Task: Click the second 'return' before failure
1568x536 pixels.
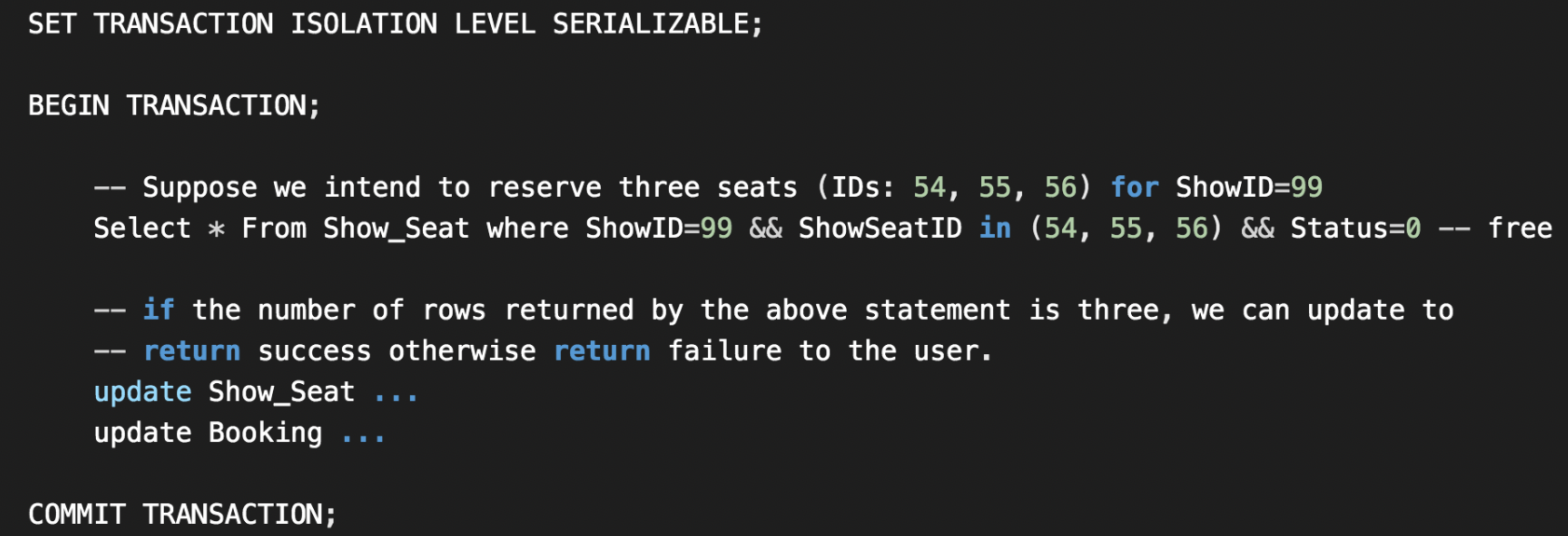Action: coord(602,351)
